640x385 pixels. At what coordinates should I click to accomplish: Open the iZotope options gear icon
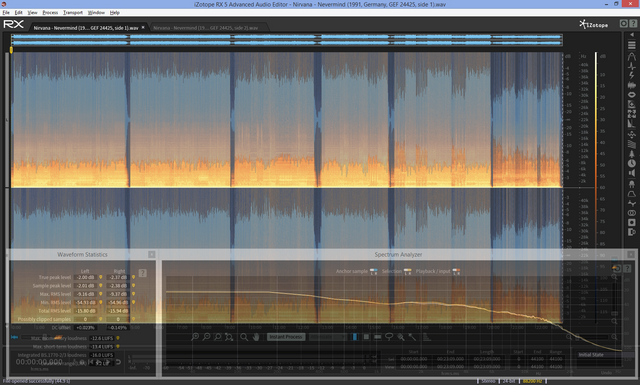click(x=624, y=24)
